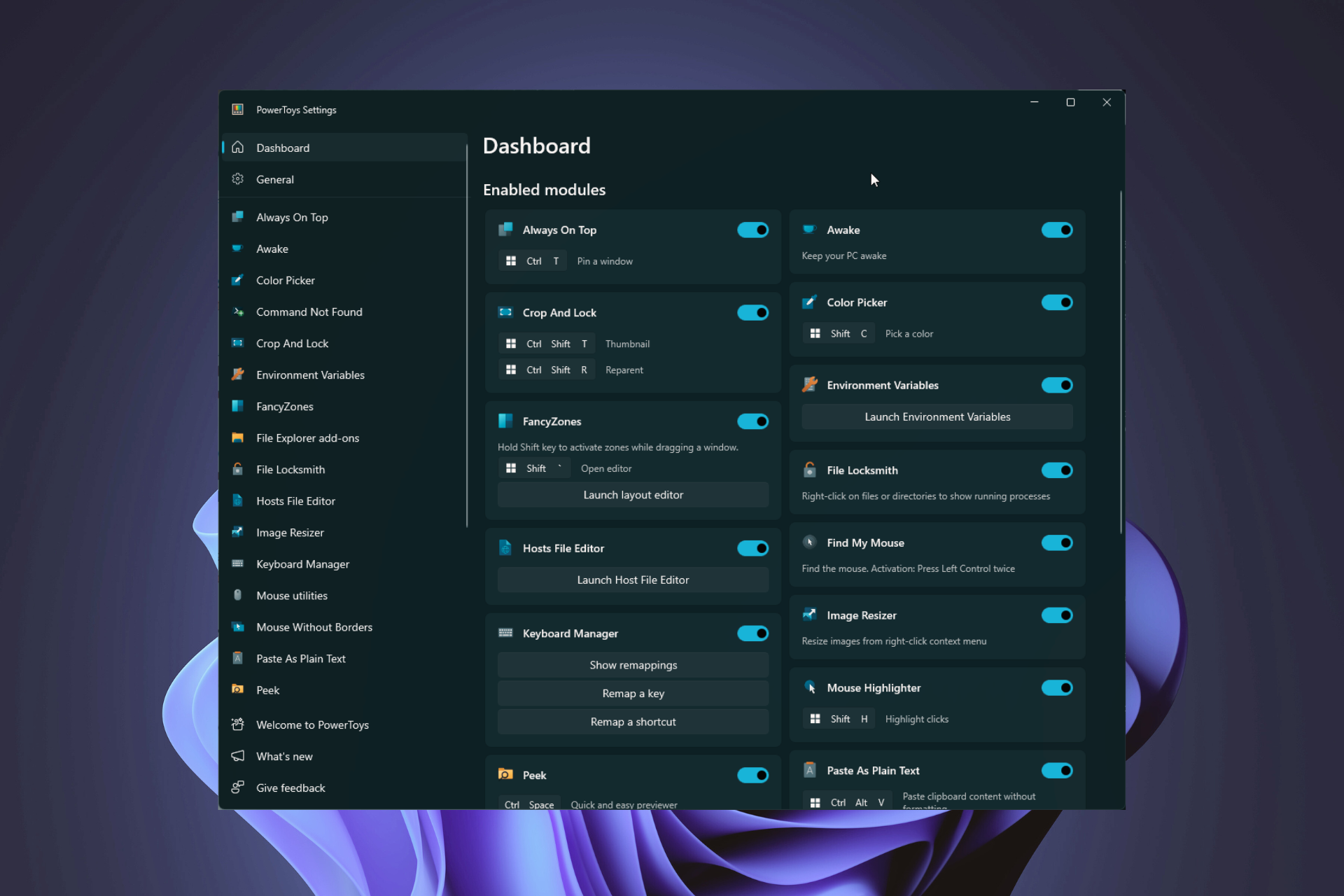Select Mouse Without Borders in sidebar
Screen dimensions: 1344x896
point(344,626)
